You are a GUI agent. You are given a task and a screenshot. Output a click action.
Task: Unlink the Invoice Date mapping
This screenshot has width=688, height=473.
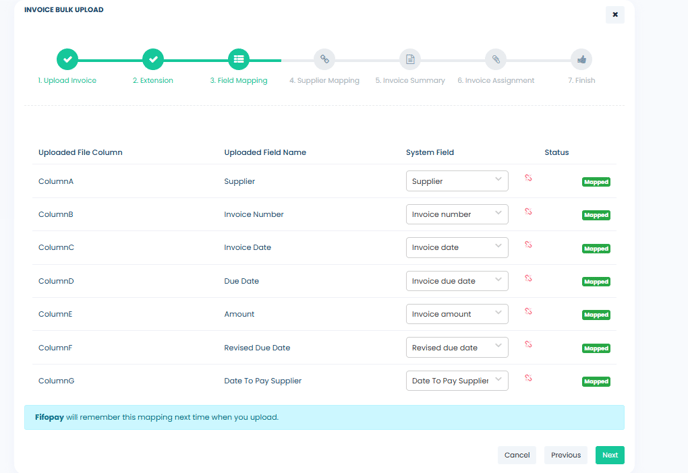[x=528, y=245]
